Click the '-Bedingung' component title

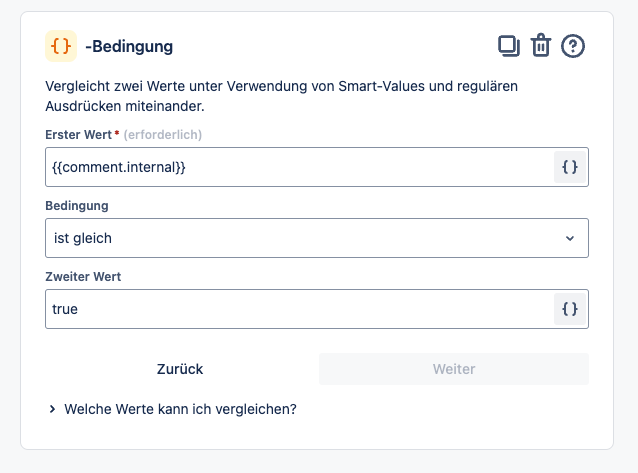coord(129,46)
